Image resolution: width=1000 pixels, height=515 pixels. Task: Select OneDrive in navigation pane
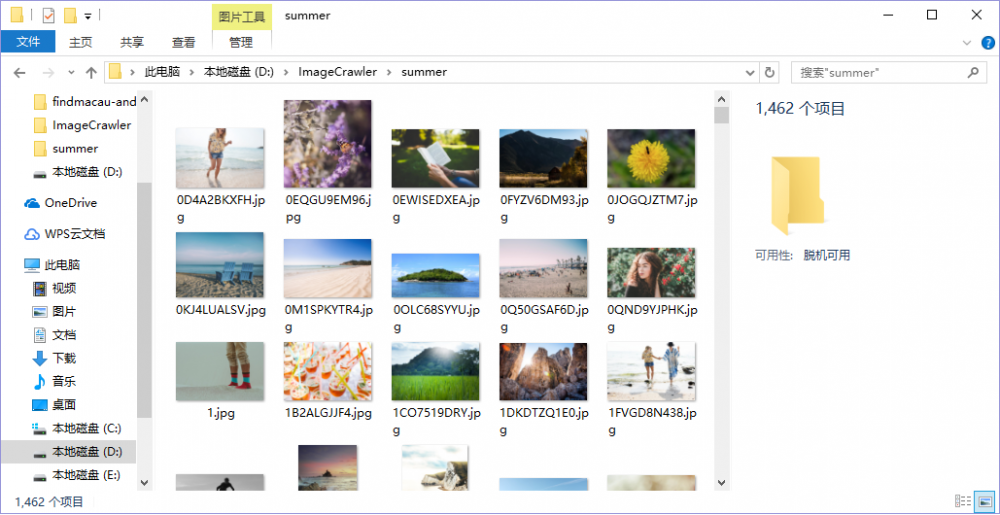point(61,203)
